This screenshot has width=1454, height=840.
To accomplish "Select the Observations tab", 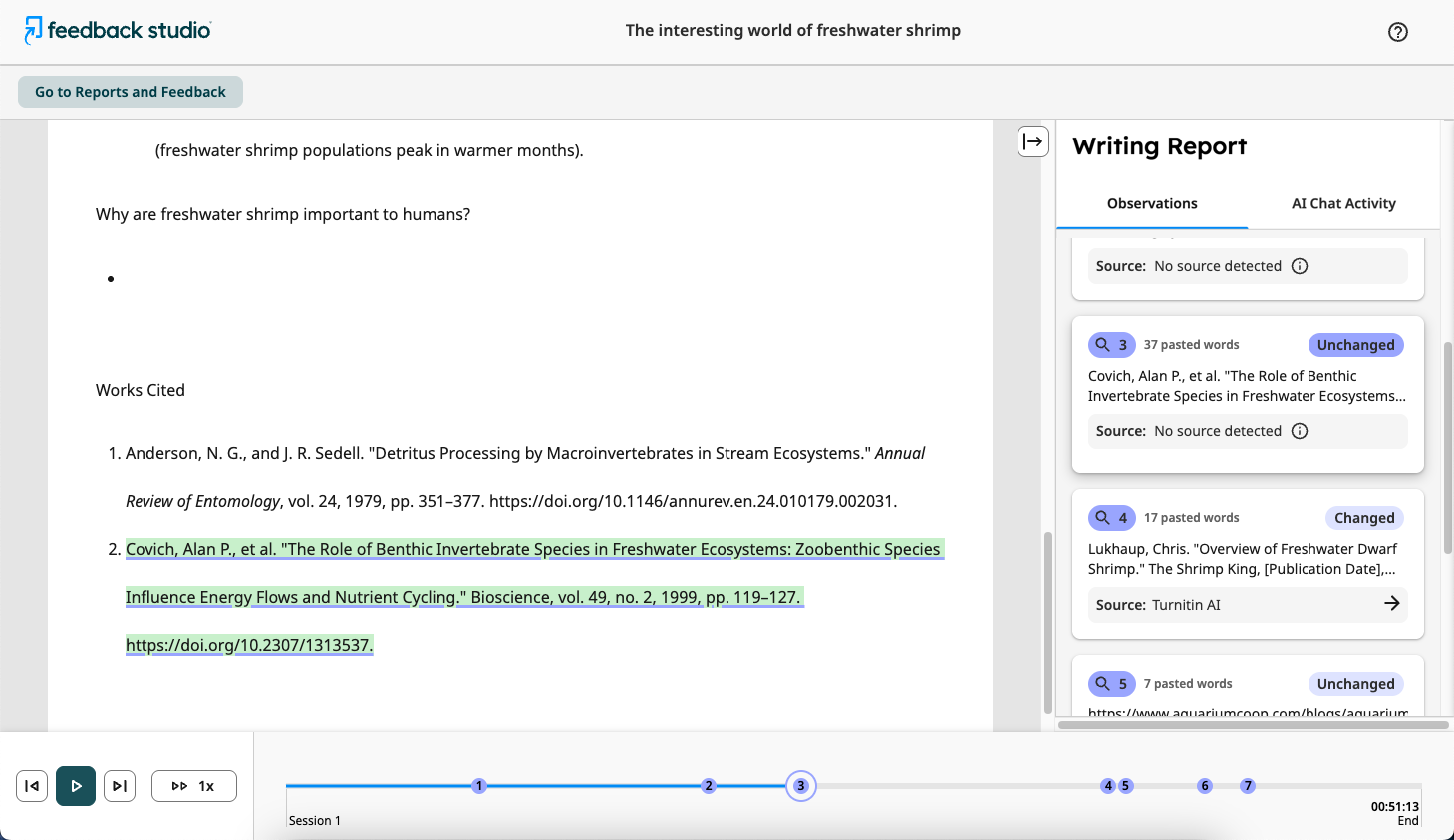I will pyautogui.click(x=1152, y=203).
